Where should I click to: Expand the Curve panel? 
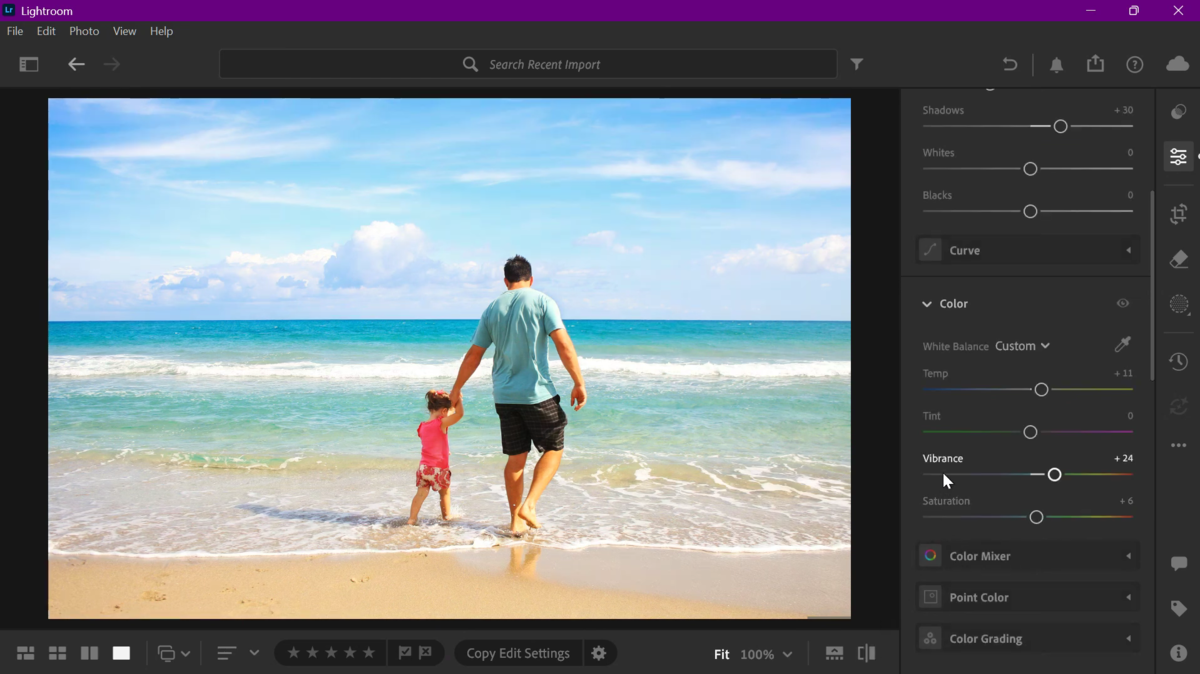(1028, 250)
